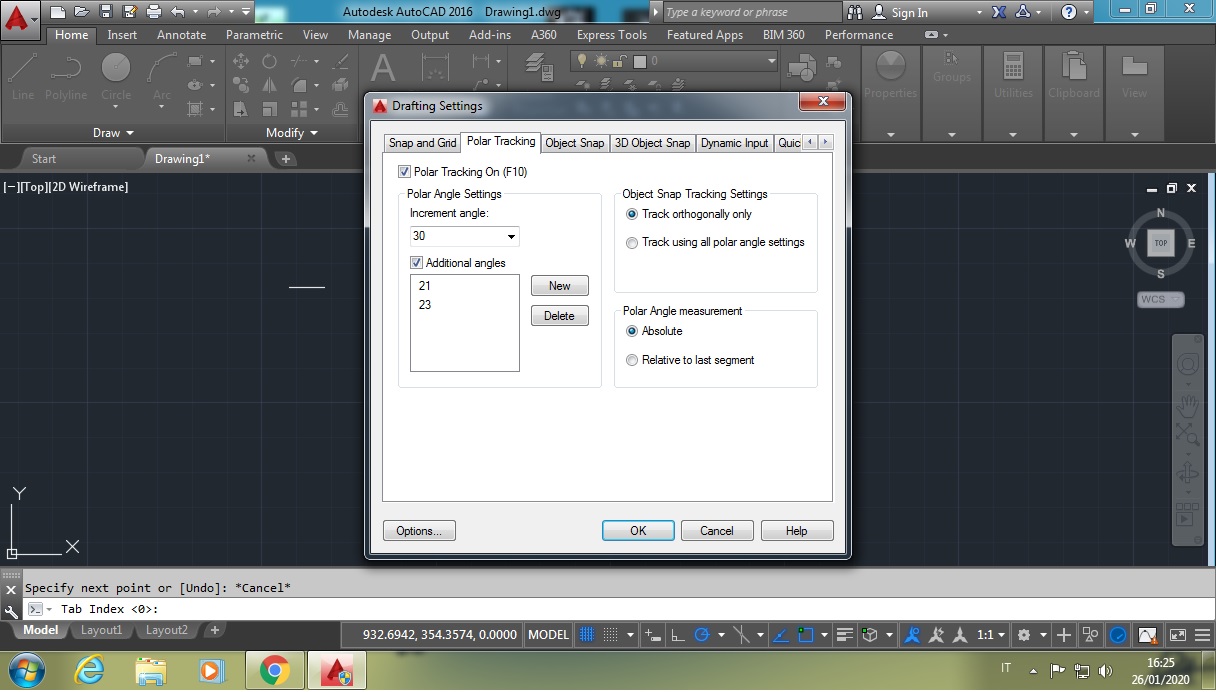Uncheck Polar Tracking On (F10)

(404, 171)
